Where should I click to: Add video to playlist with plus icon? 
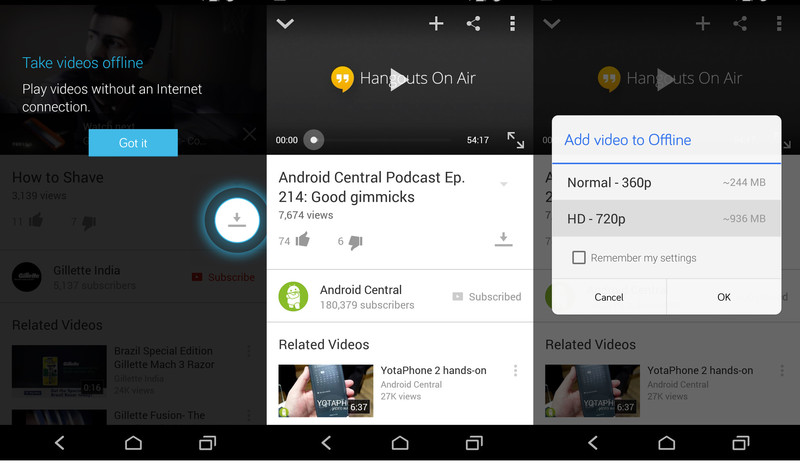point(436,23)
